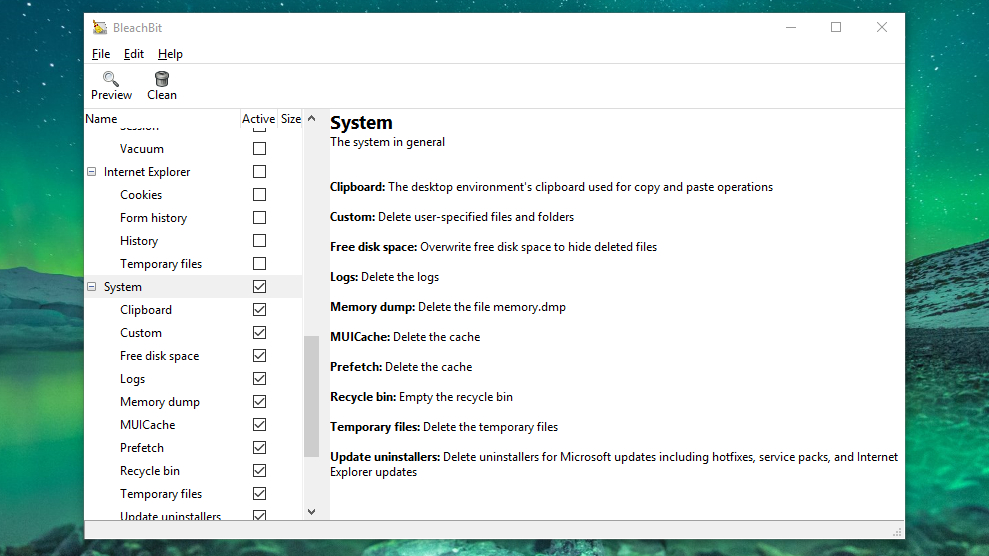Screen dimensions: 989x556
Task: Click the Clean trash can icon
Action: [x=162, y=78]
